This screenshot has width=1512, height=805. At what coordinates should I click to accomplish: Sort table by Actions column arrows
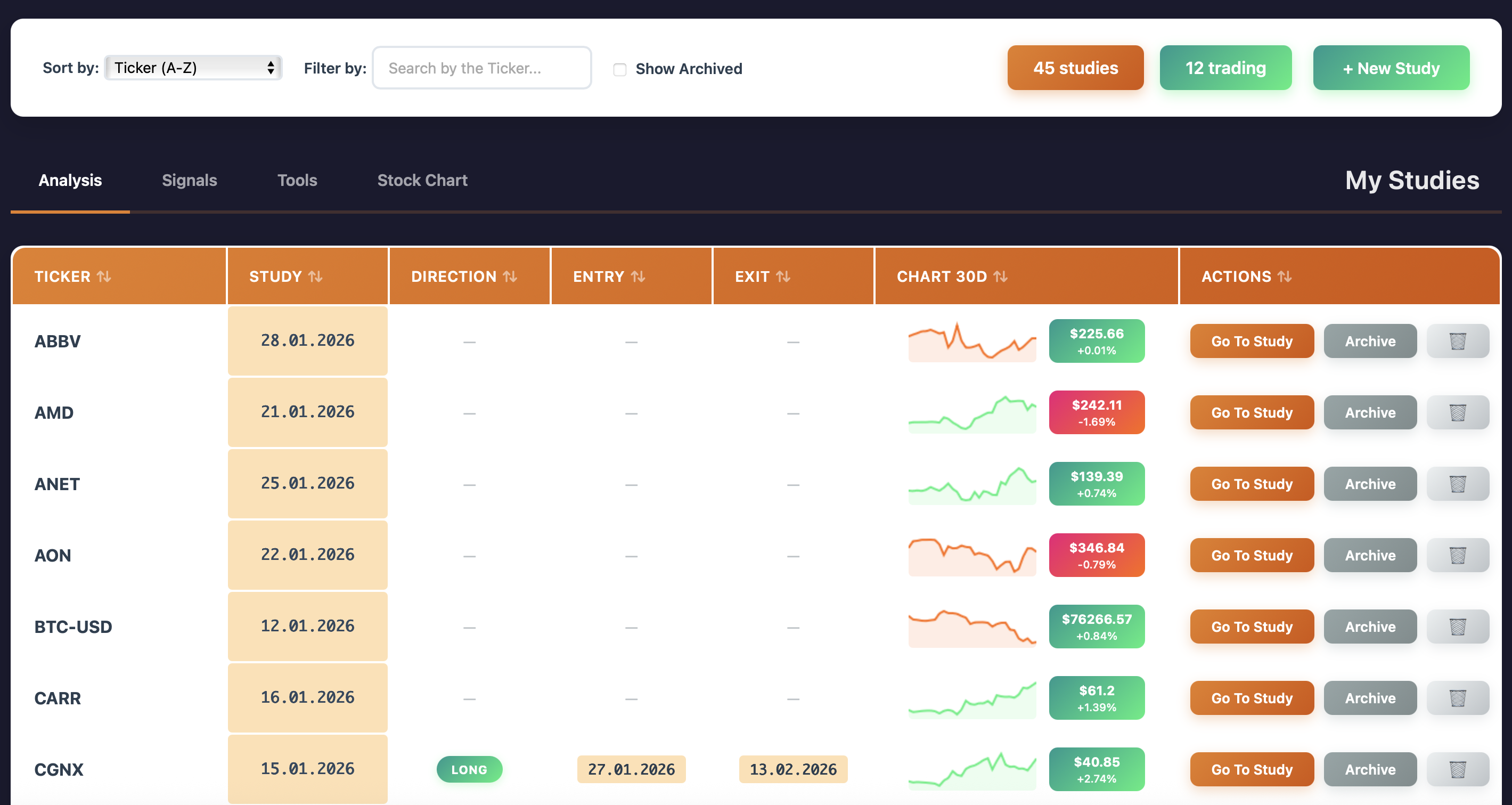coord(1284,277)
